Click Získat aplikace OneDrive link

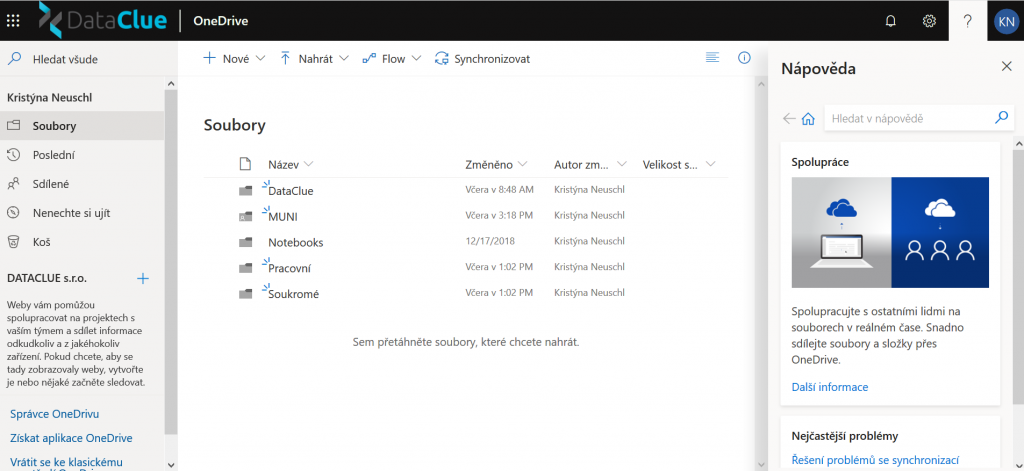pos(71,438)
